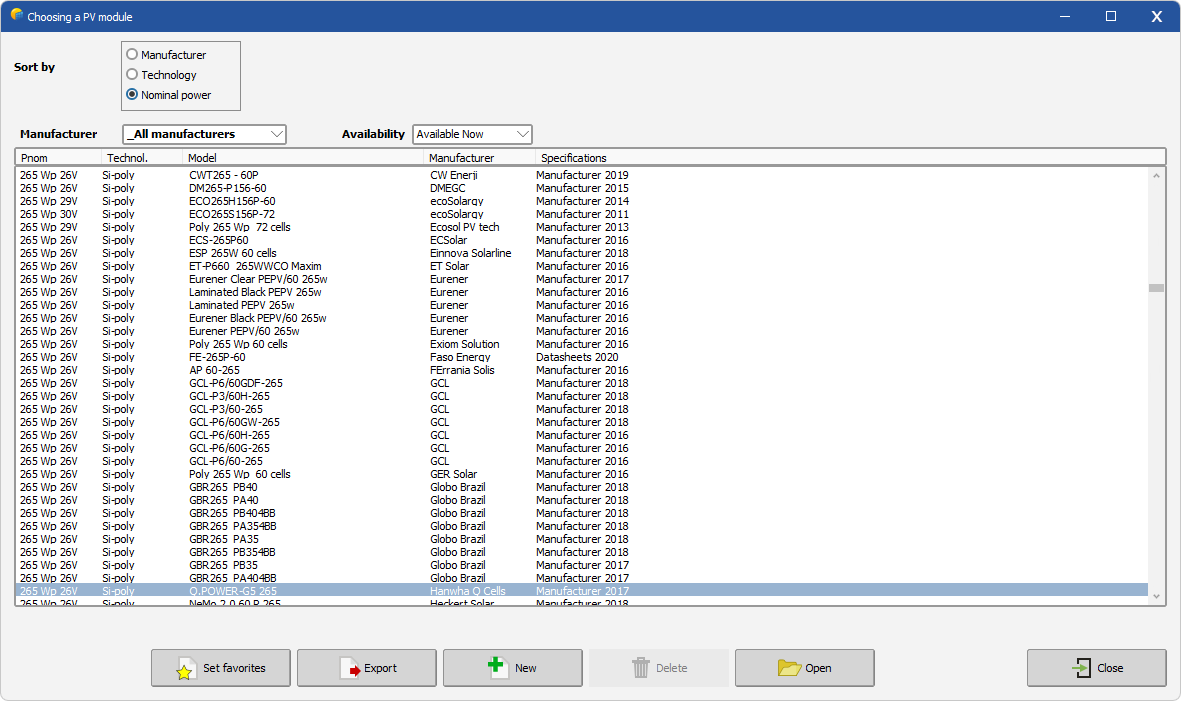The height and width of the screenshot is (701, 1181).
Task: Click the vertical scrollbar thumb
Action: [1156, 288]
